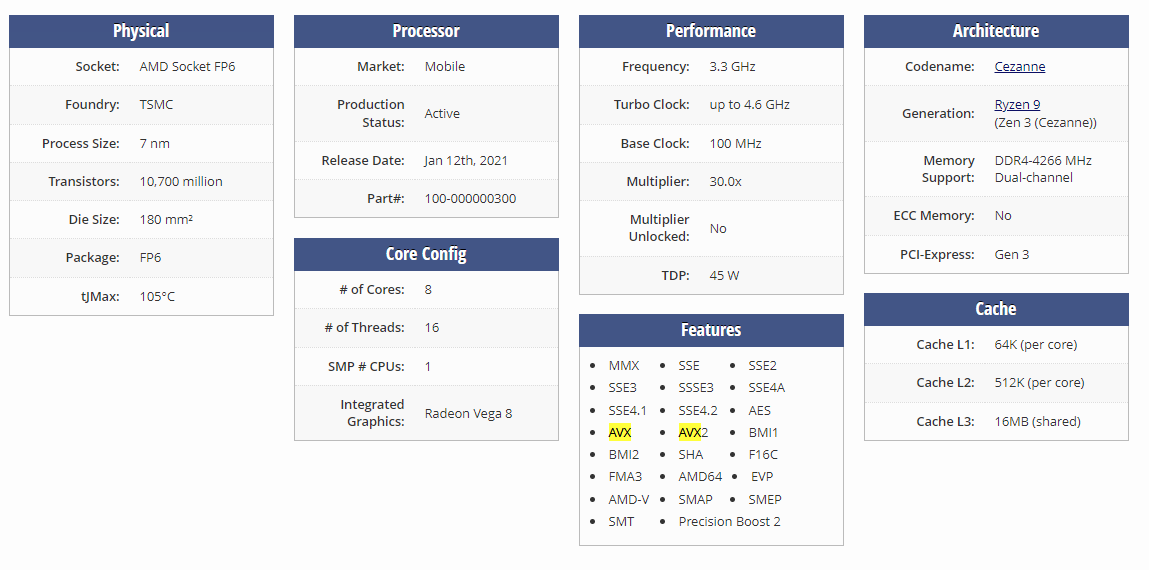Click the SSE4A feature entry
The image size is (1149, 570).
click(766, 388)
